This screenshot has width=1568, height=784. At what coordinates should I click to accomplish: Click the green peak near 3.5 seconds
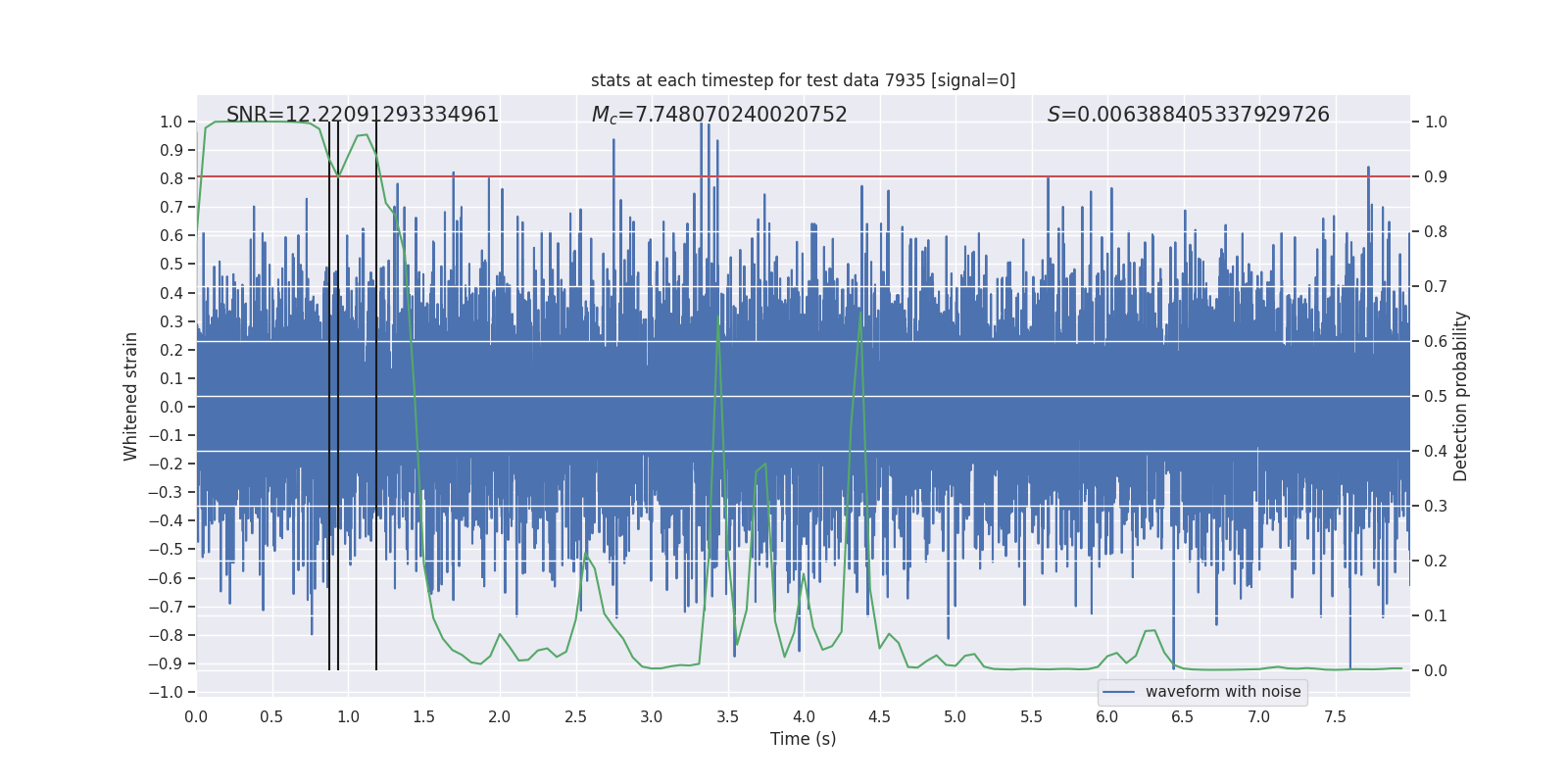coord(719,318)
